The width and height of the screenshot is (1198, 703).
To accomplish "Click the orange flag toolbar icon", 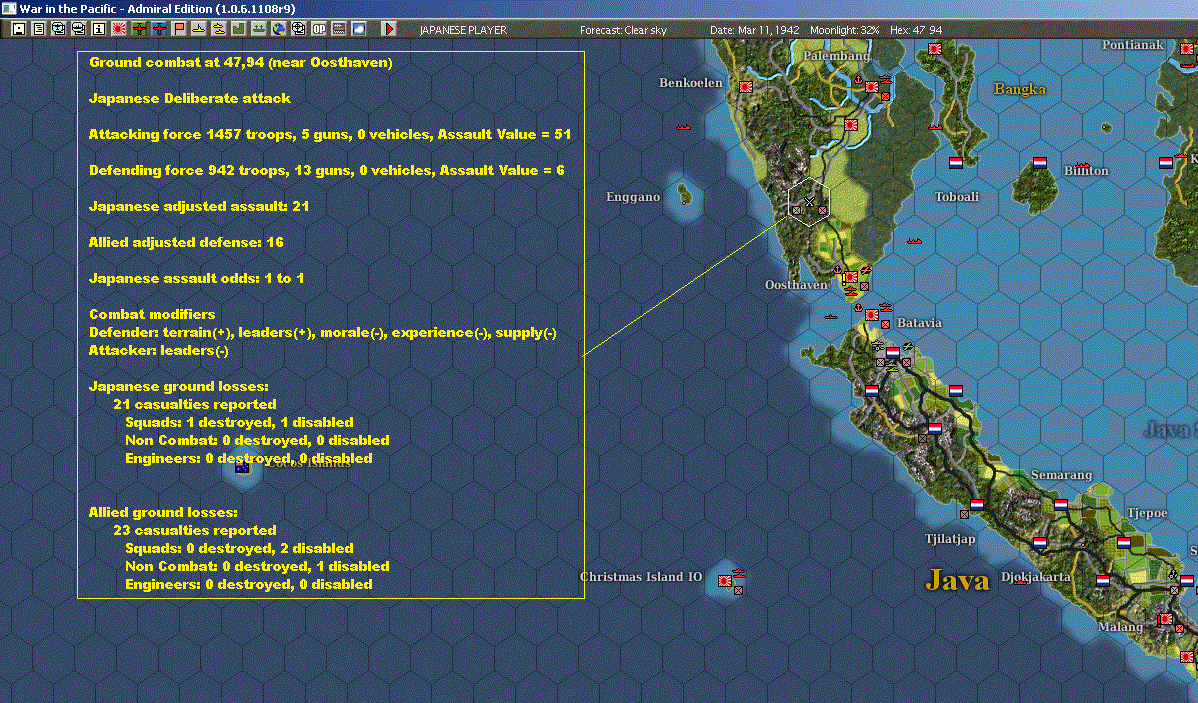I will (179, 29).
